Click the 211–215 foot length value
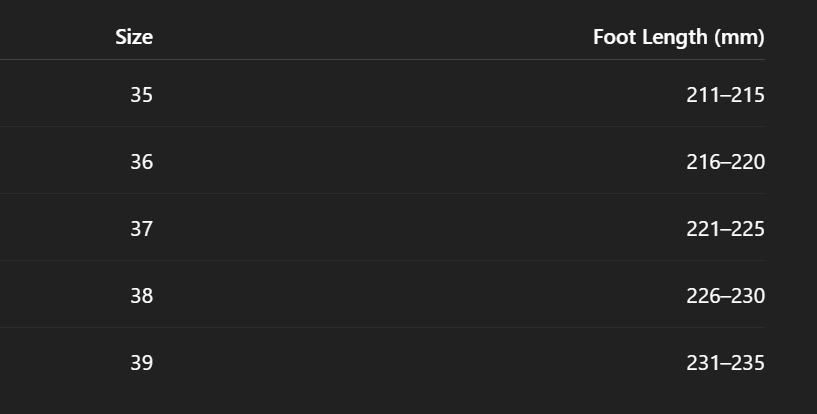The width and height of the screenshot is (817, 414). pyautogui.click(x=725, y=95)
